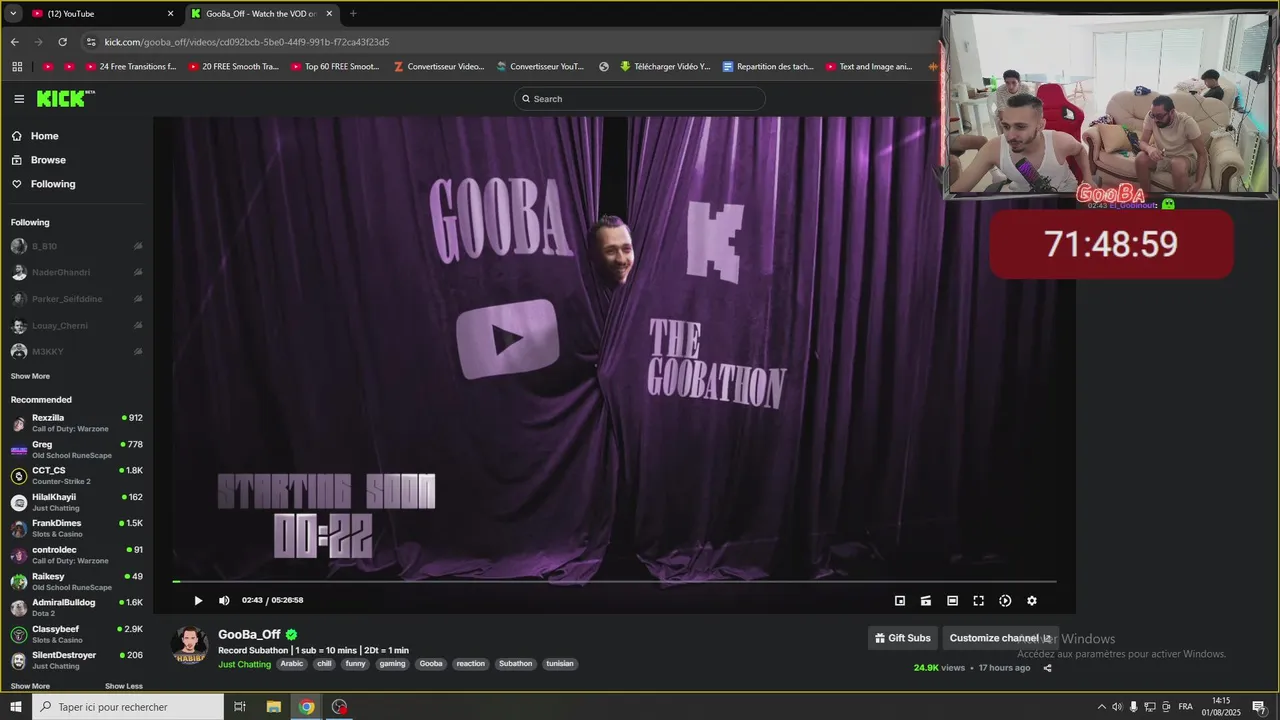Cast the video to a device

[926, 601]
